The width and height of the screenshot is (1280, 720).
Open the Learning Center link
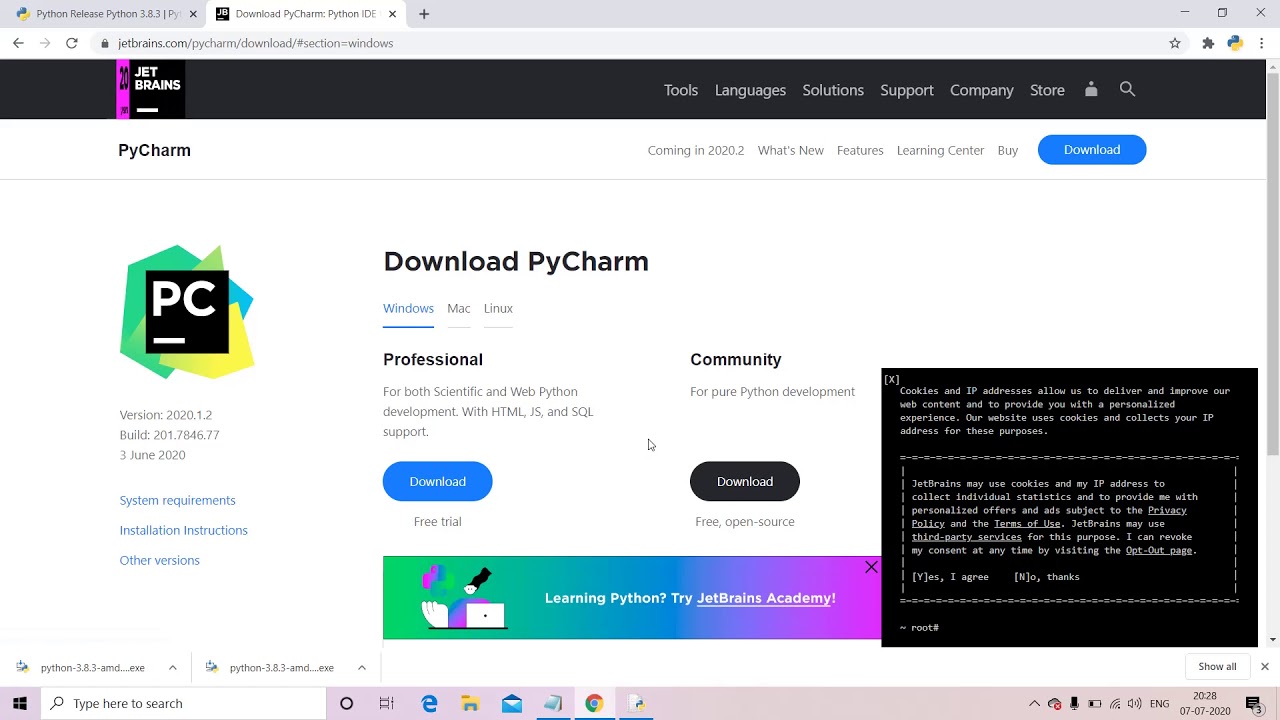941,150
